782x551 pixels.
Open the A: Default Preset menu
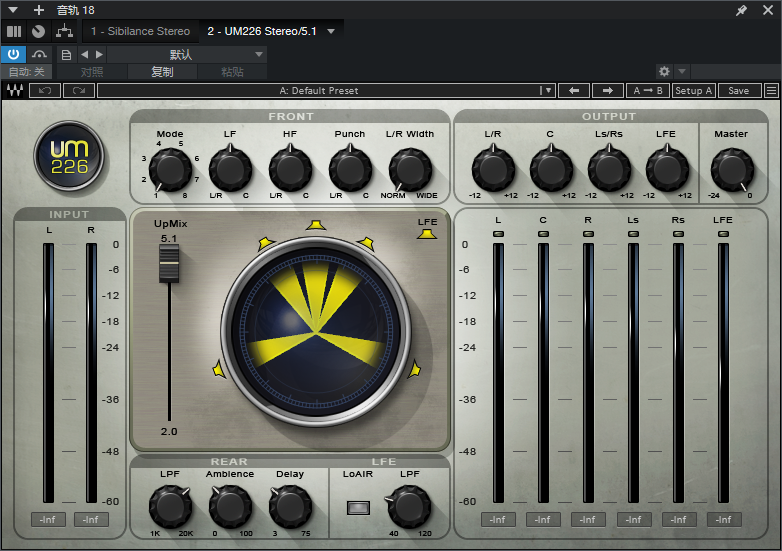click(326, 90)
